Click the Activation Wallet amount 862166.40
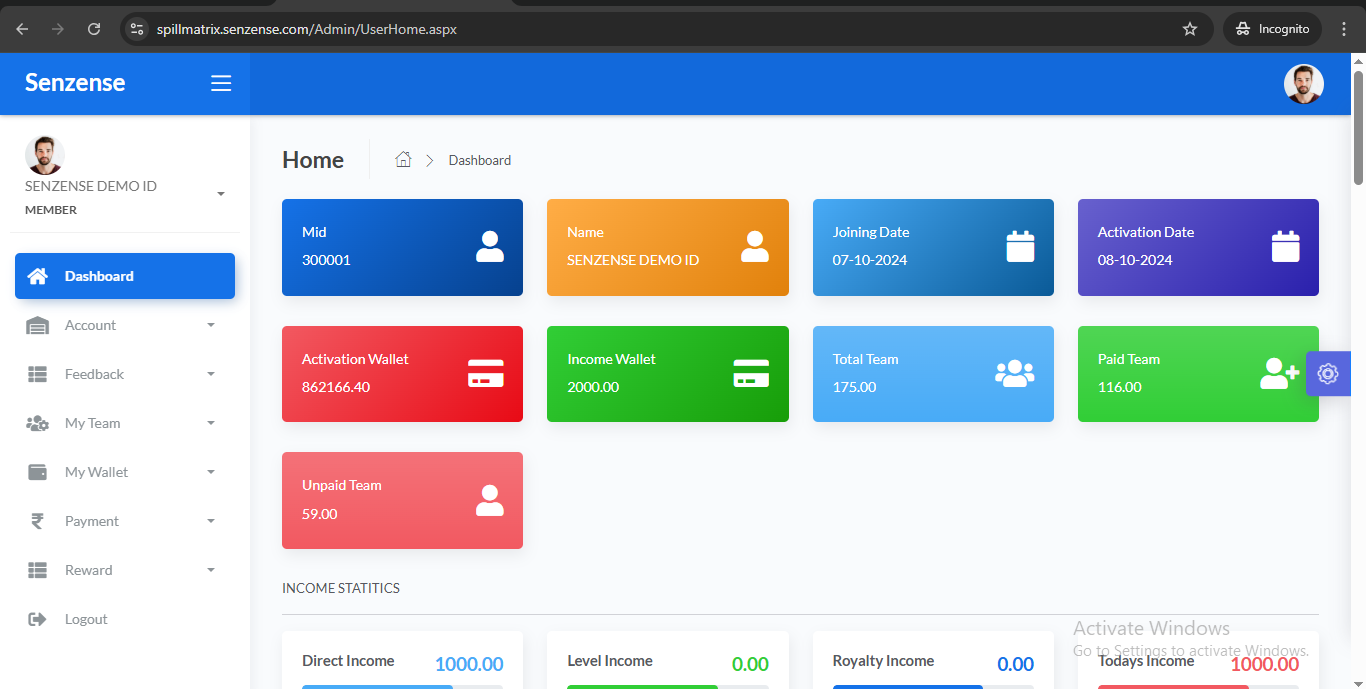This screenshot has height=689, width=1366. click(336, 387)
